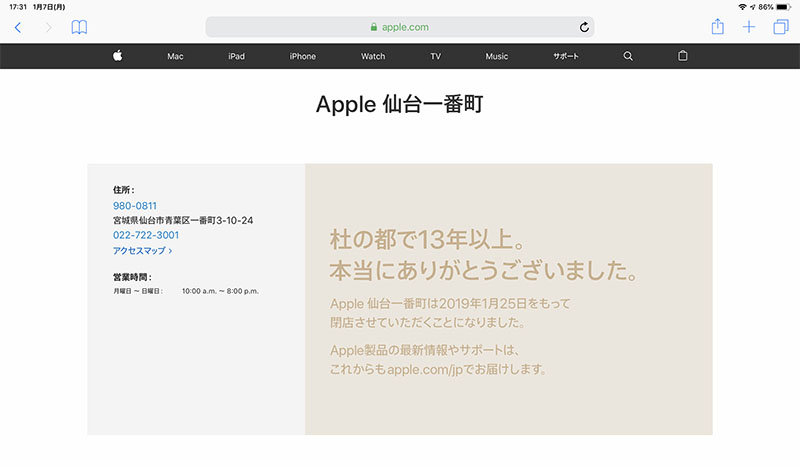Select line 閉店させていただくことになりました。
This screenshot has height=467, width=800.
point(428,323)
